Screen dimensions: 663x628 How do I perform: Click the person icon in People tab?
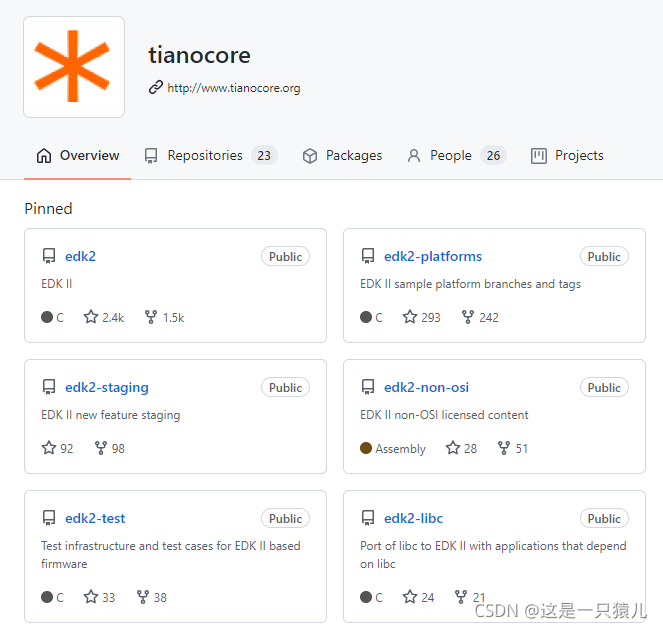tap(414, 156)
